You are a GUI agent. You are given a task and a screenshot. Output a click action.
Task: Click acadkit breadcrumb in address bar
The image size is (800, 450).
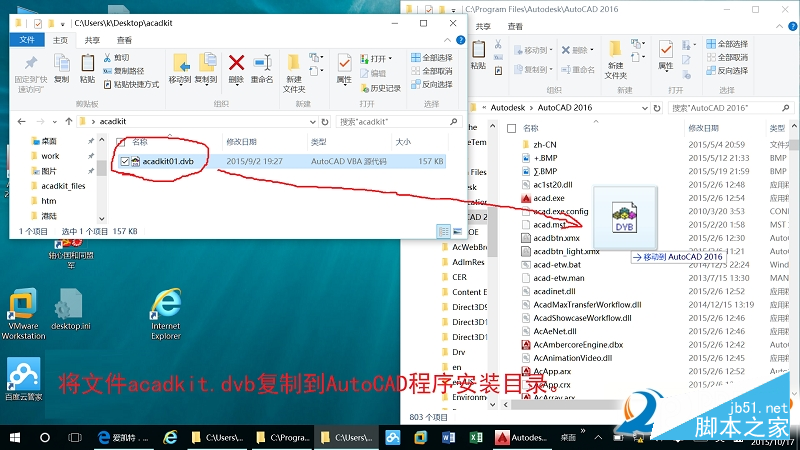pos(113,121)
